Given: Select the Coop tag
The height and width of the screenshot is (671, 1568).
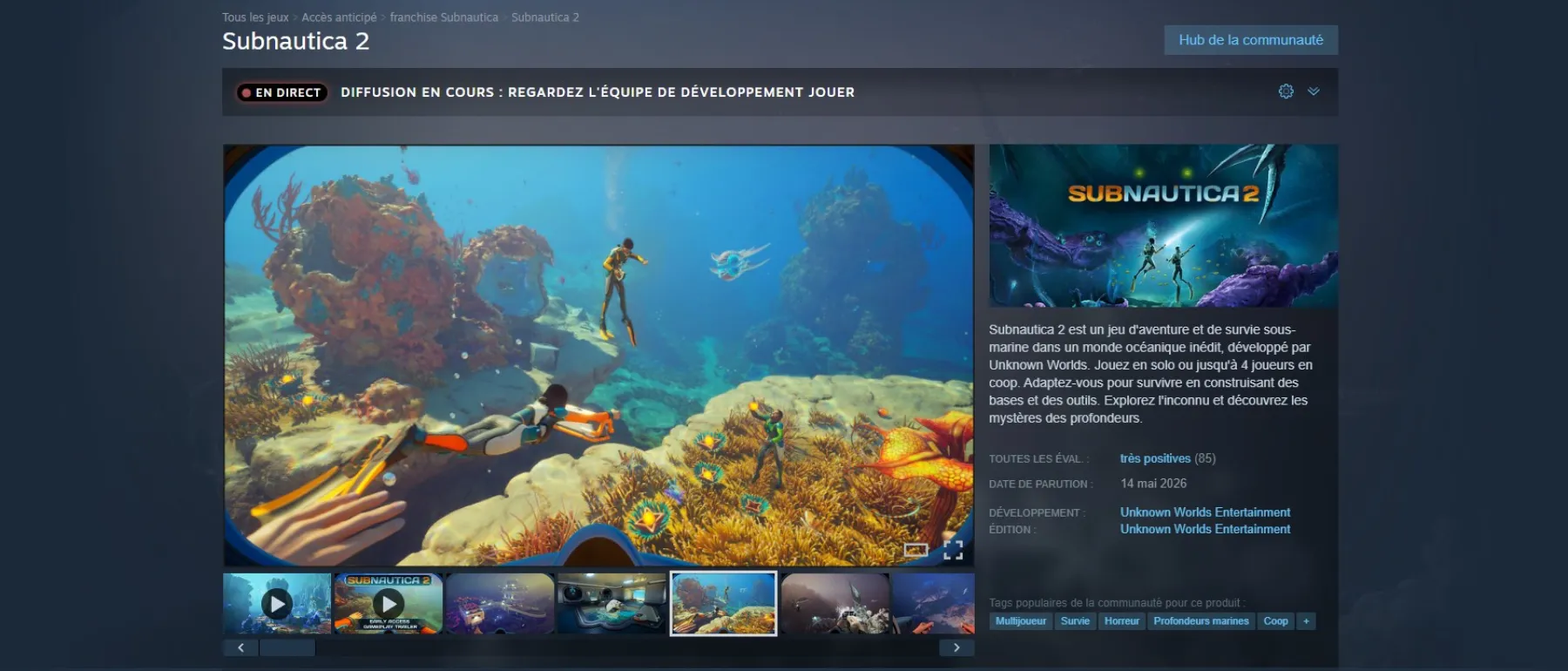Looking at the screenshot, I should pos(1275,621).
